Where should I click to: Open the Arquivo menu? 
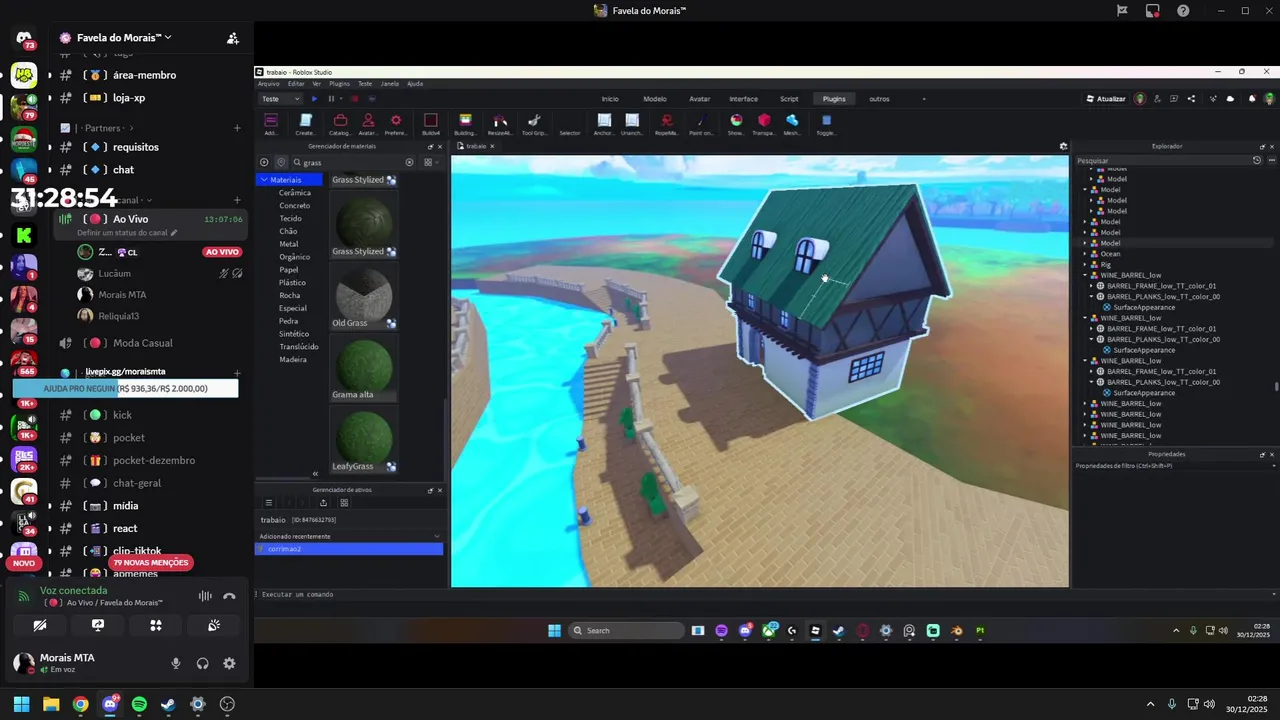click(268, 84)
